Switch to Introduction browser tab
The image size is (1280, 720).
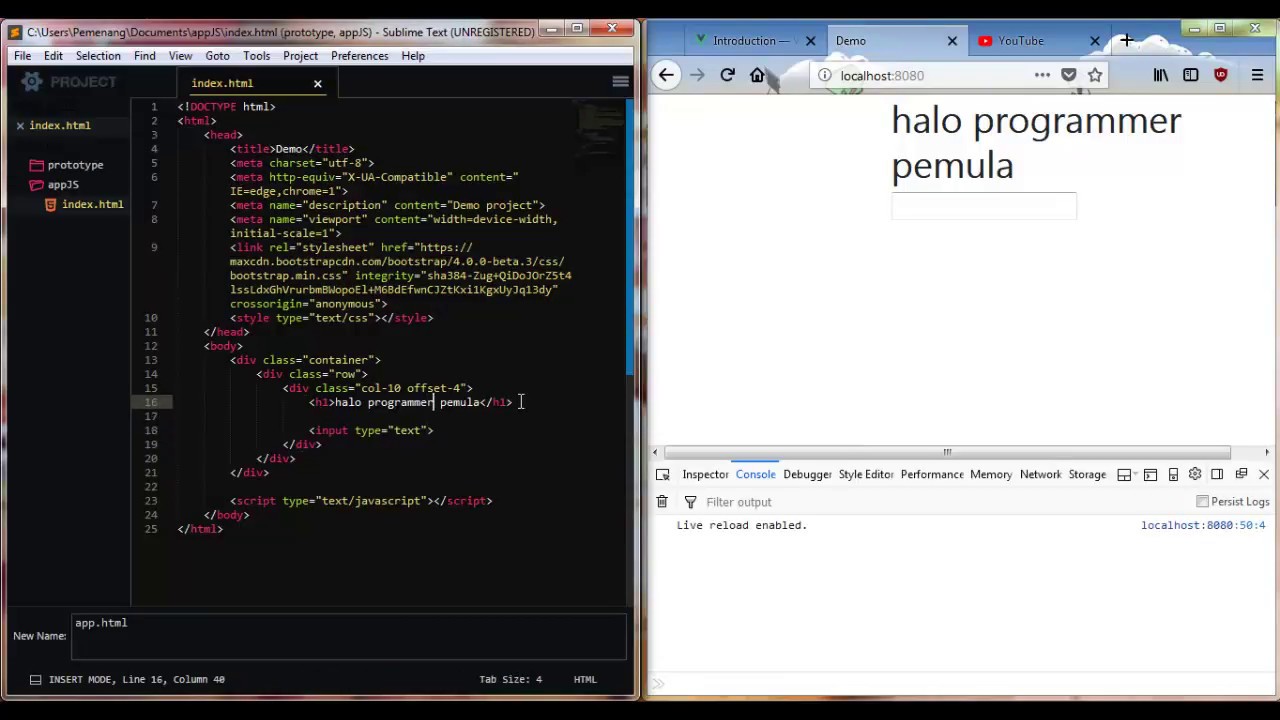coord(750,41)
